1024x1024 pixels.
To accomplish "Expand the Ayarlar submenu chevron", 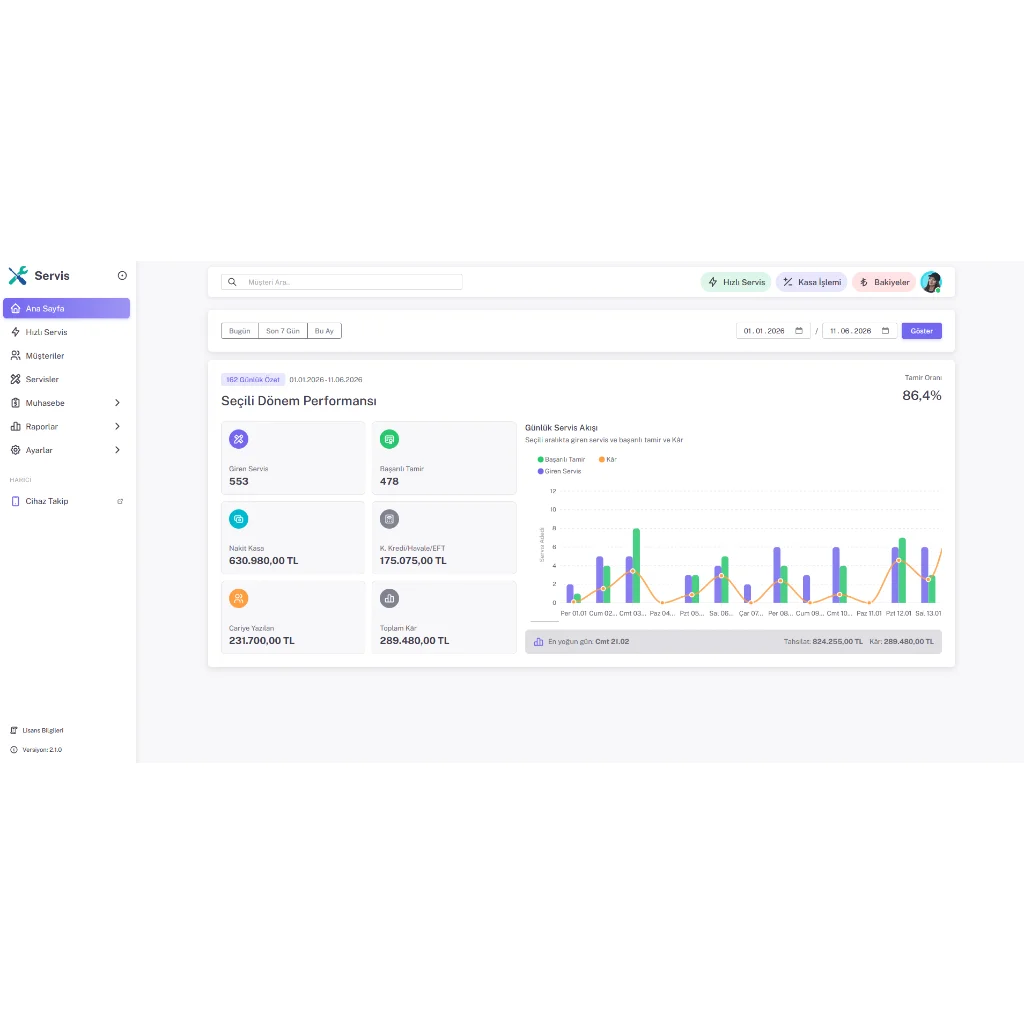I will 118,450.
